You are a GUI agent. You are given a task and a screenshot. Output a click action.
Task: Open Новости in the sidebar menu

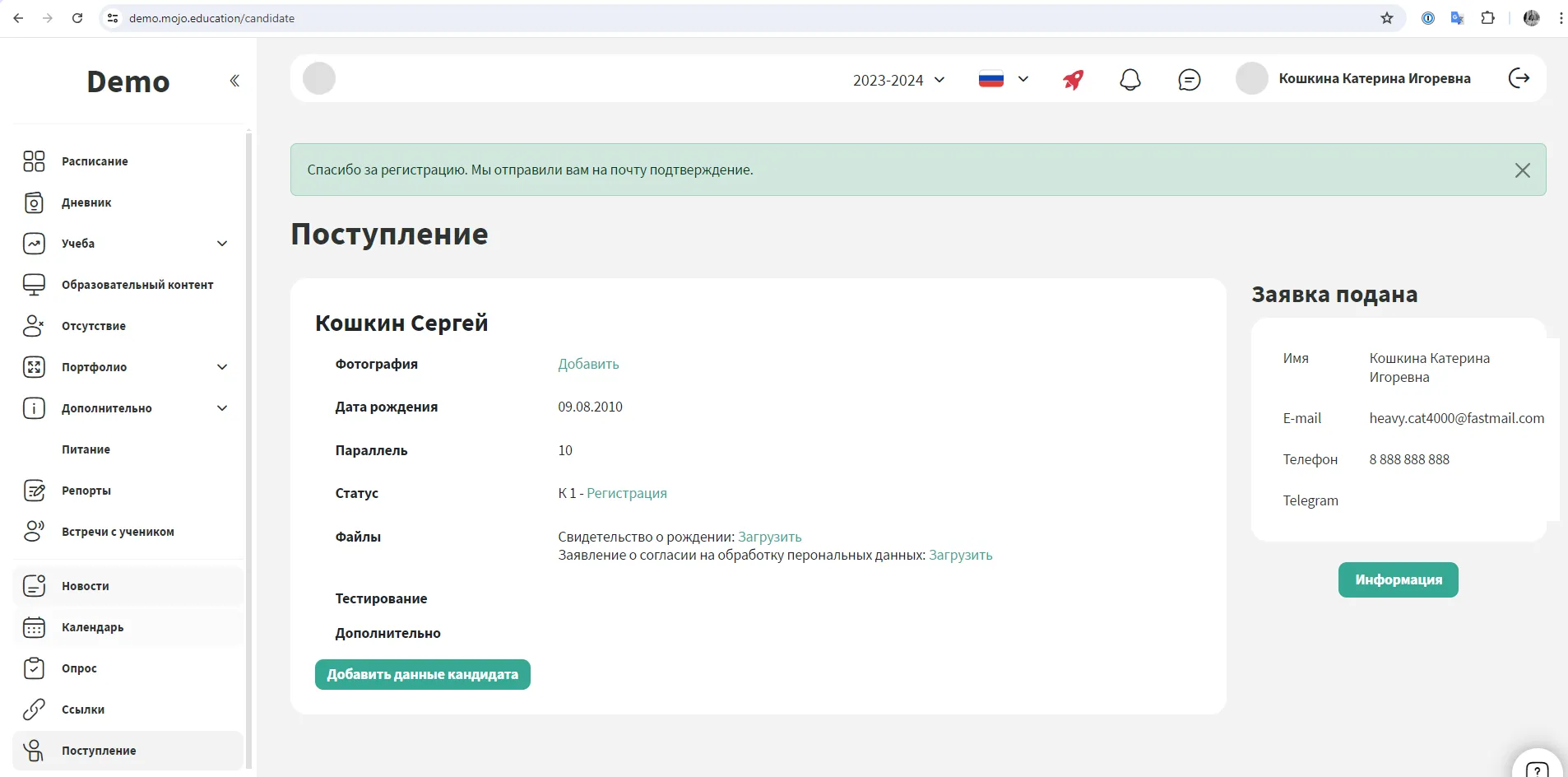[x=86, y=586]
